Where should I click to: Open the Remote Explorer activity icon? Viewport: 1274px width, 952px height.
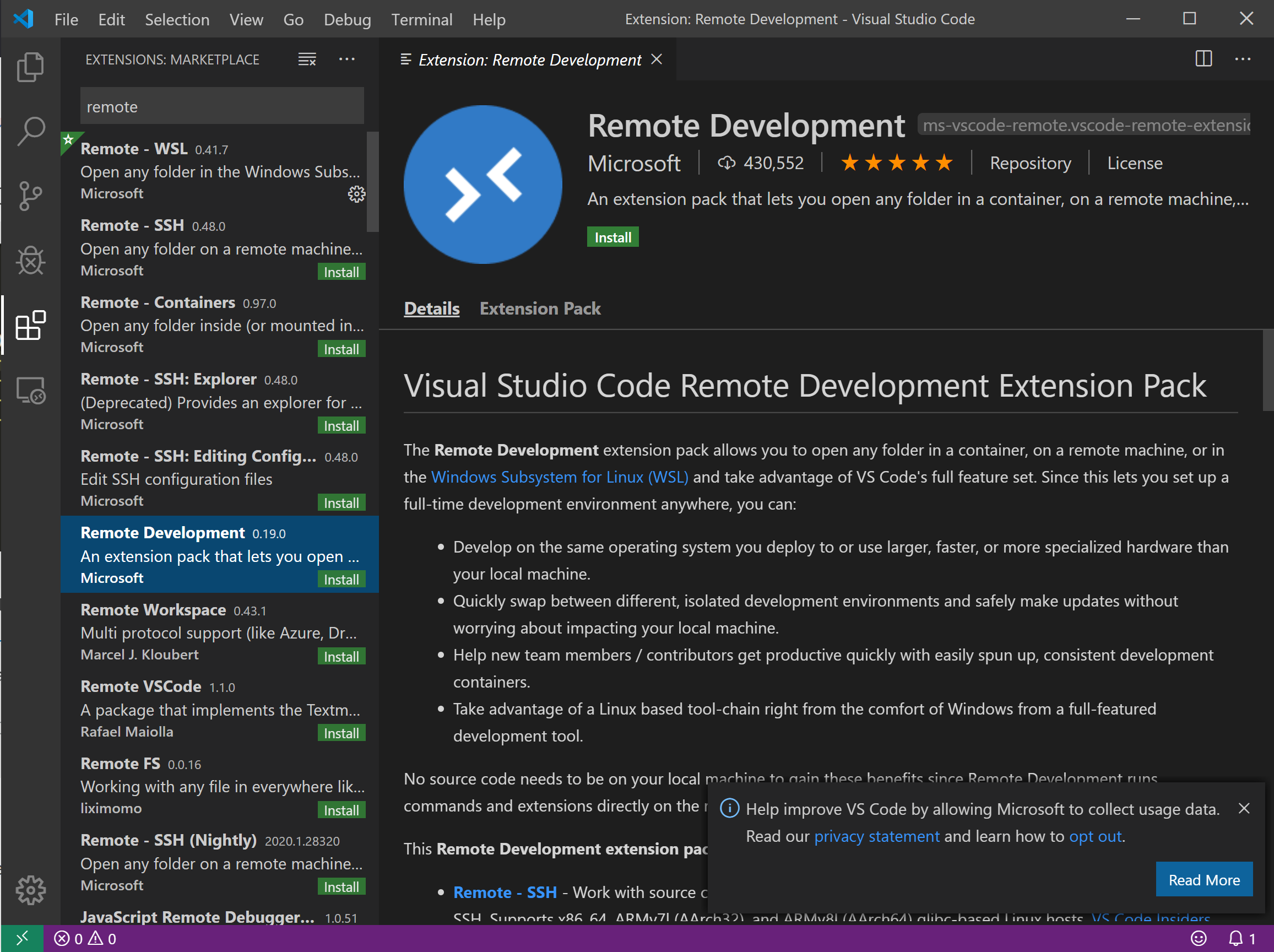30,391
